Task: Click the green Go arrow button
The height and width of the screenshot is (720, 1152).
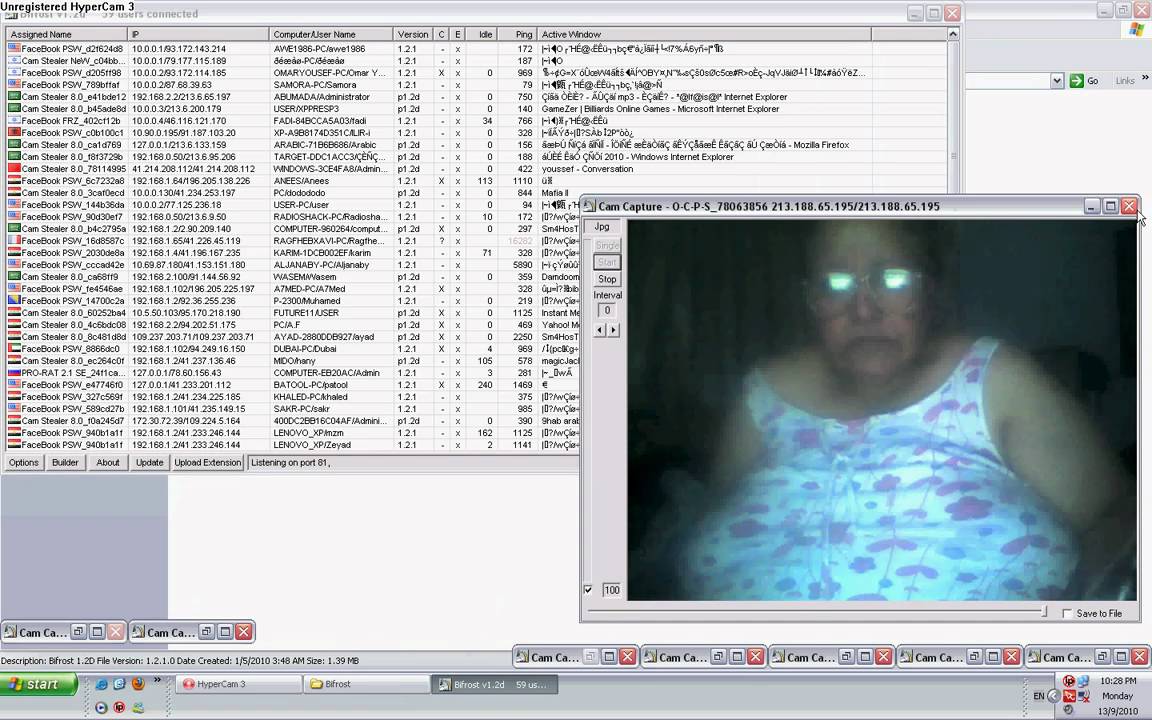Action: (x=1077, y=81)
